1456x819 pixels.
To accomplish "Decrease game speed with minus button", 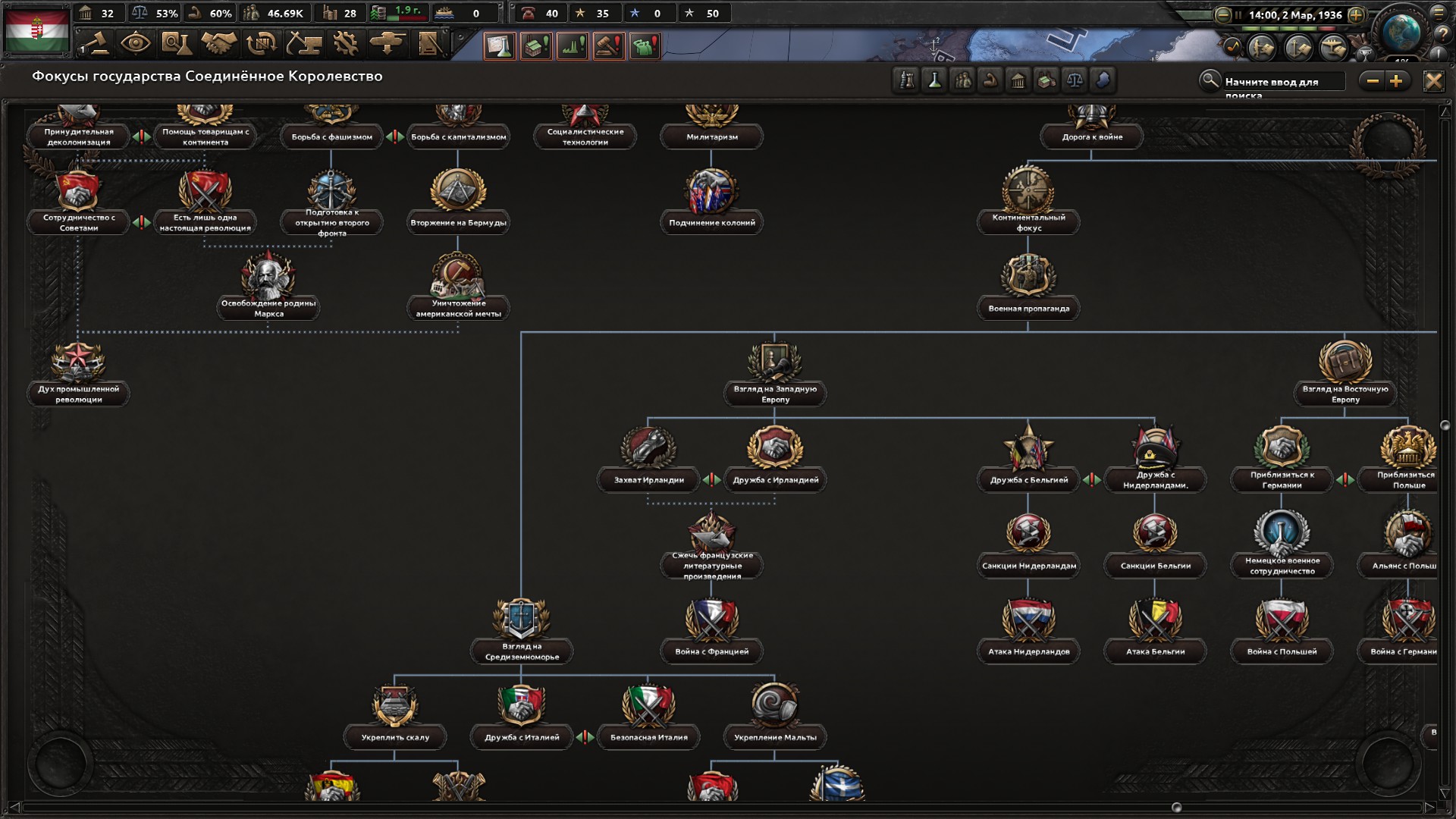I will tap(1222, 14).
